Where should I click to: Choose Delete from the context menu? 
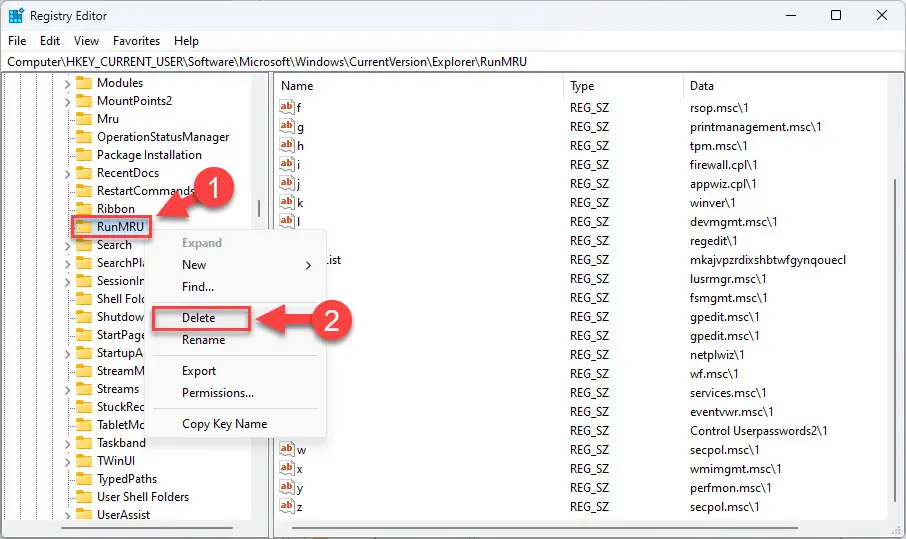coord(199,318)
